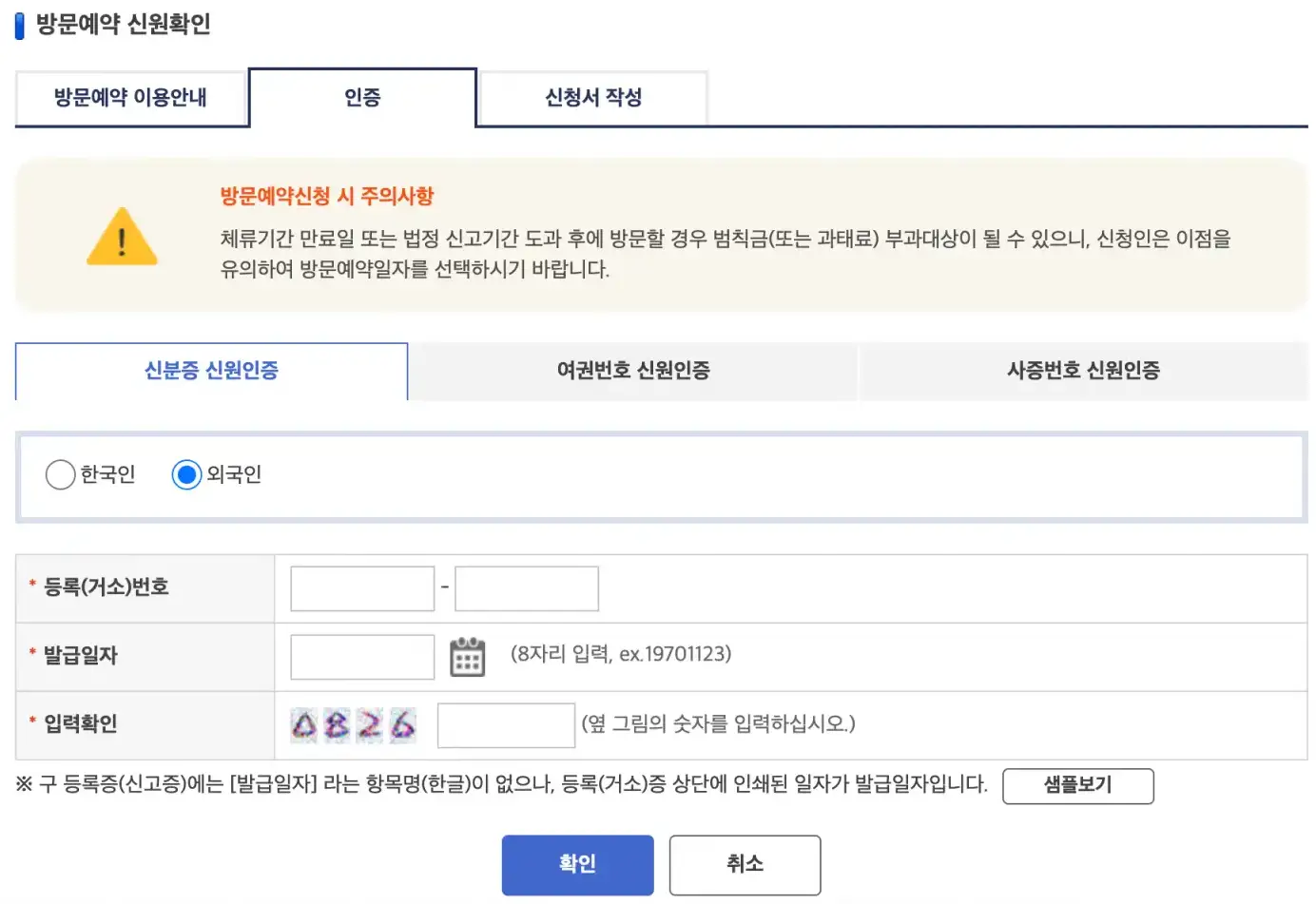The width and height of the screenshot is (1316, 904).
Task: Submit the form with 확인 button
Action: (577, 864)
